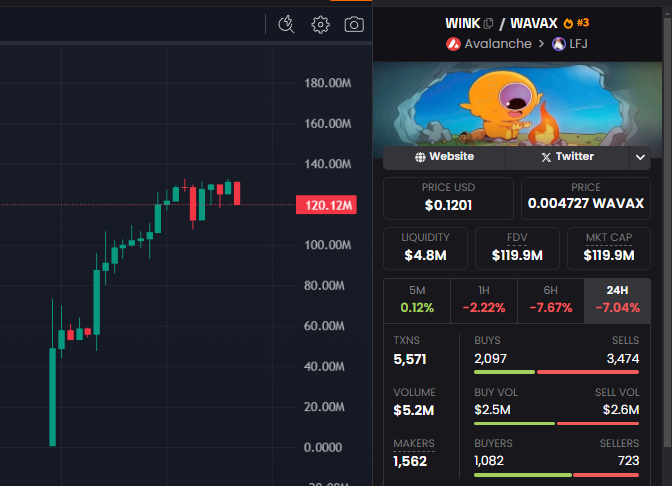Click the SELL VOL value $2.6M
This screenshot has width=672, height=486.
point(621,410)
